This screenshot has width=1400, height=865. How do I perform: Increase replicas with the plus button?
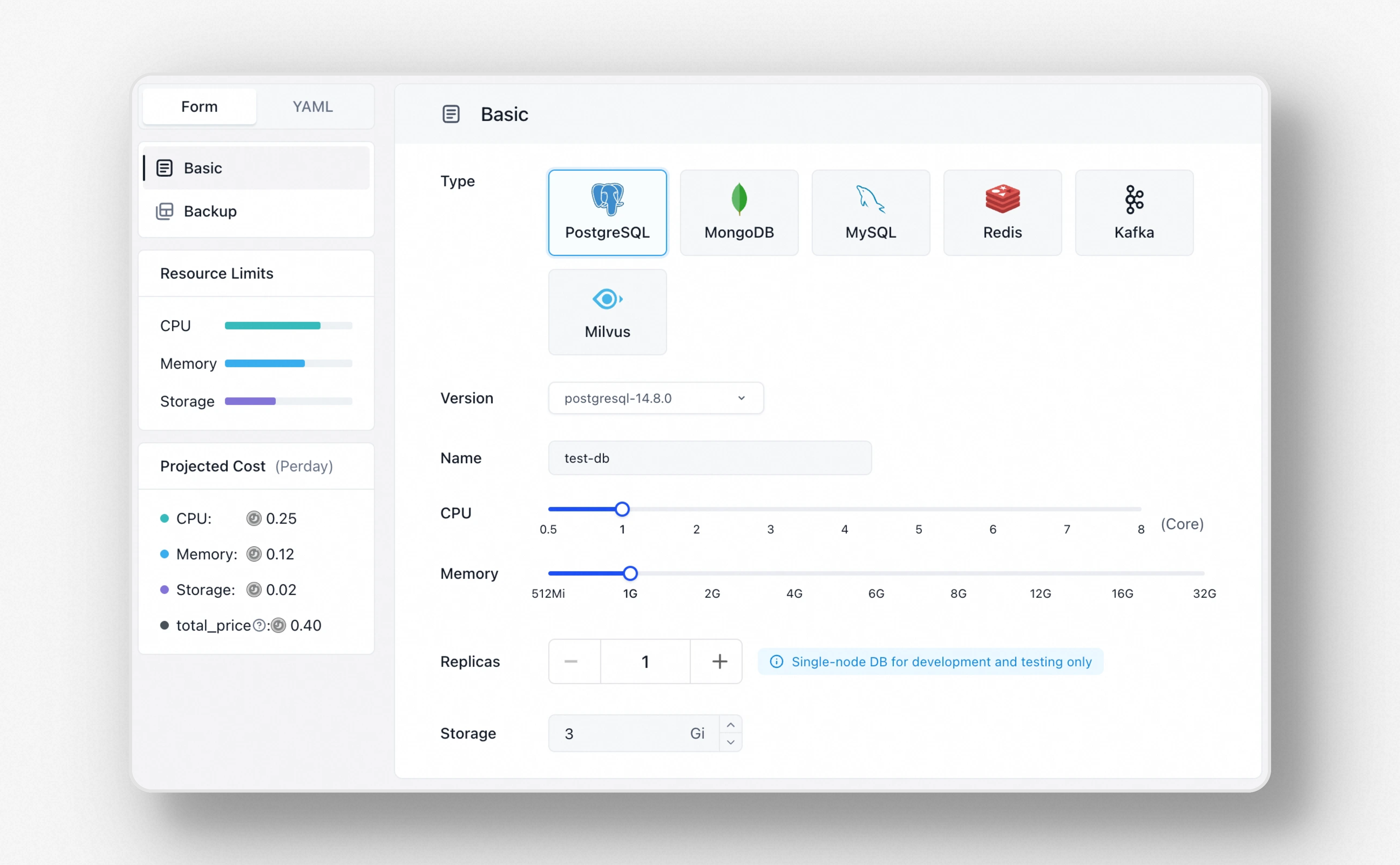[719, 661]
